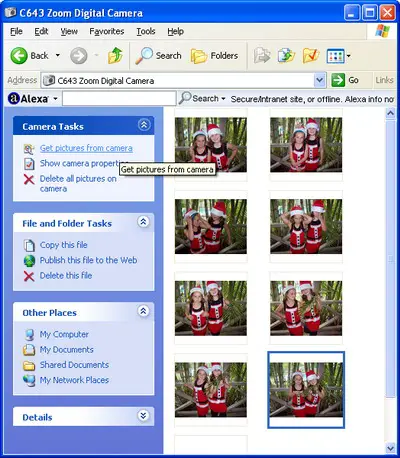Select the left thumbnail in second row
This screenshot has width=400, height=458.
click(x=211, y=226)
